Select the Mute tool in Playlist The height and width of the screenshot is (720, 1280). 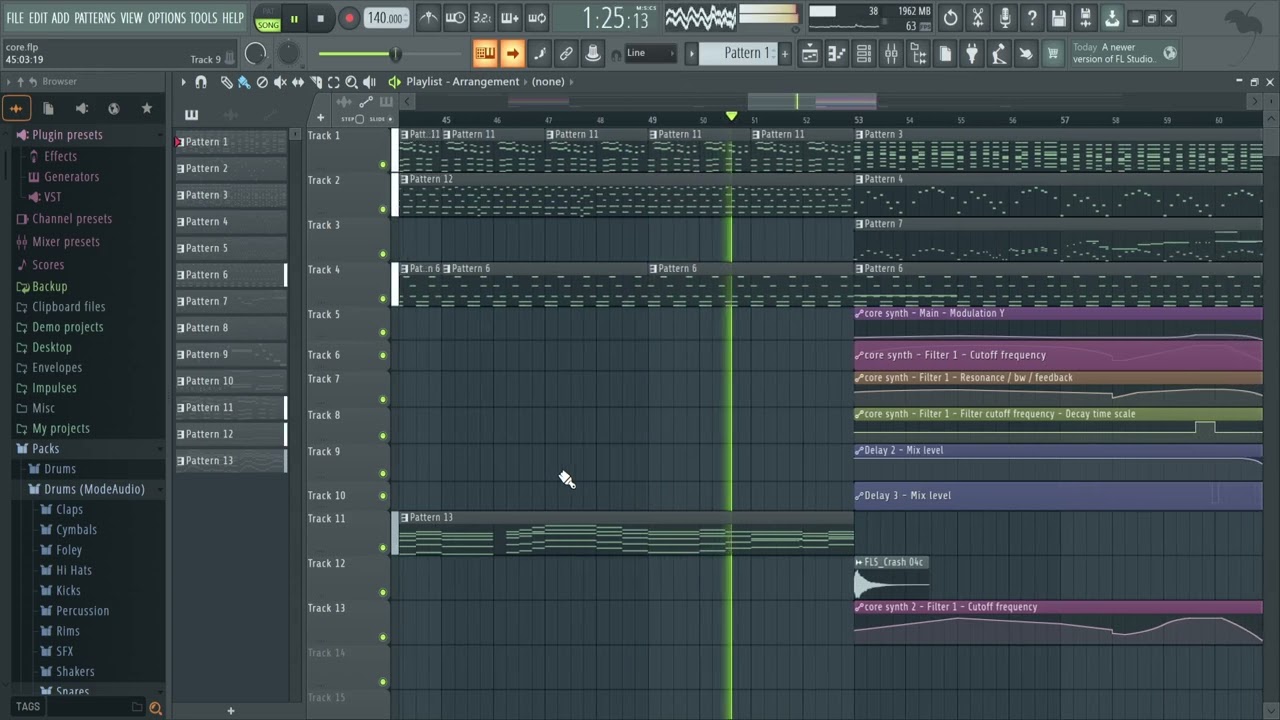[x=280, y=82]
